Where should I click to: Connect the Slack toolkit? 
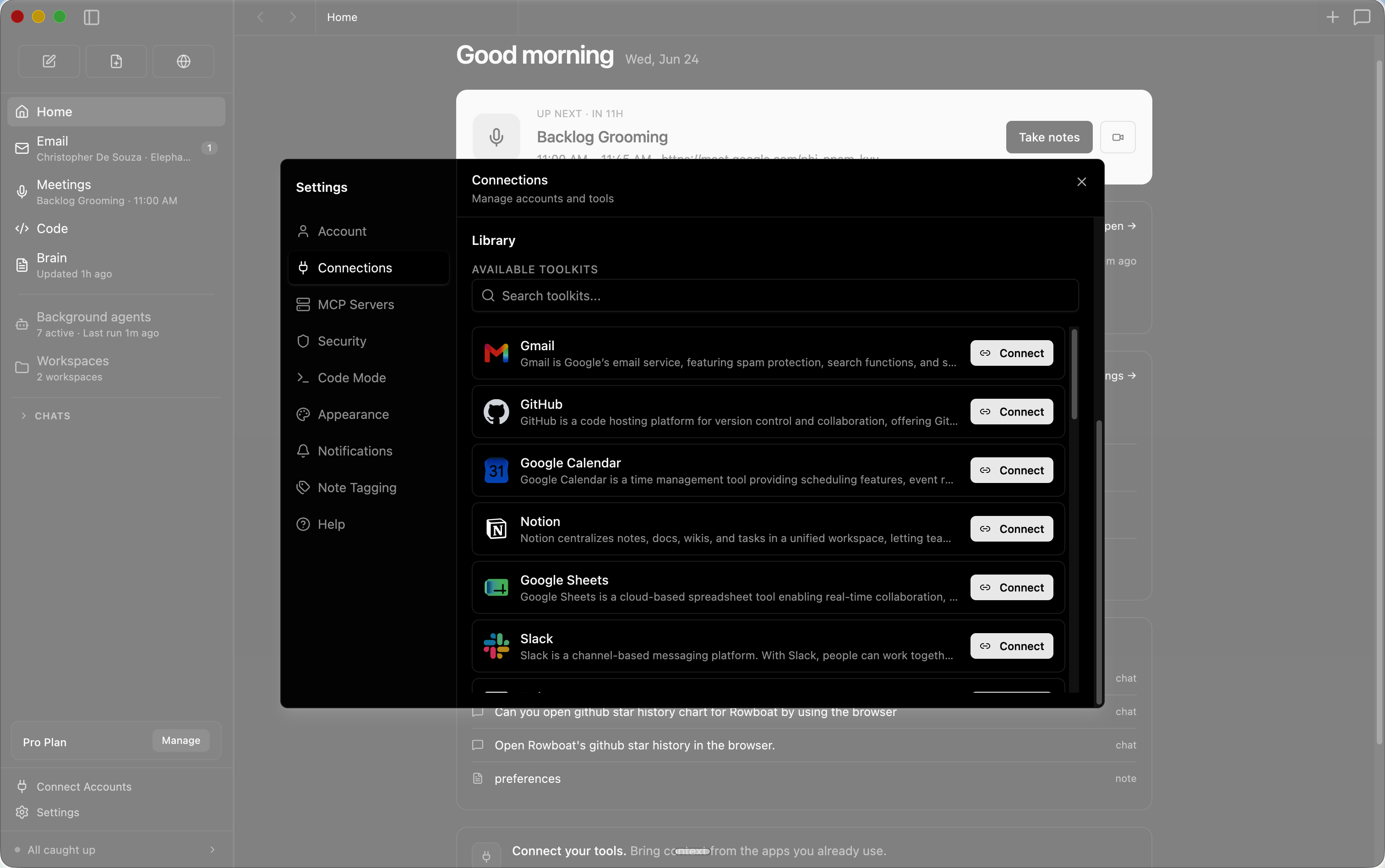point(1011,646)
